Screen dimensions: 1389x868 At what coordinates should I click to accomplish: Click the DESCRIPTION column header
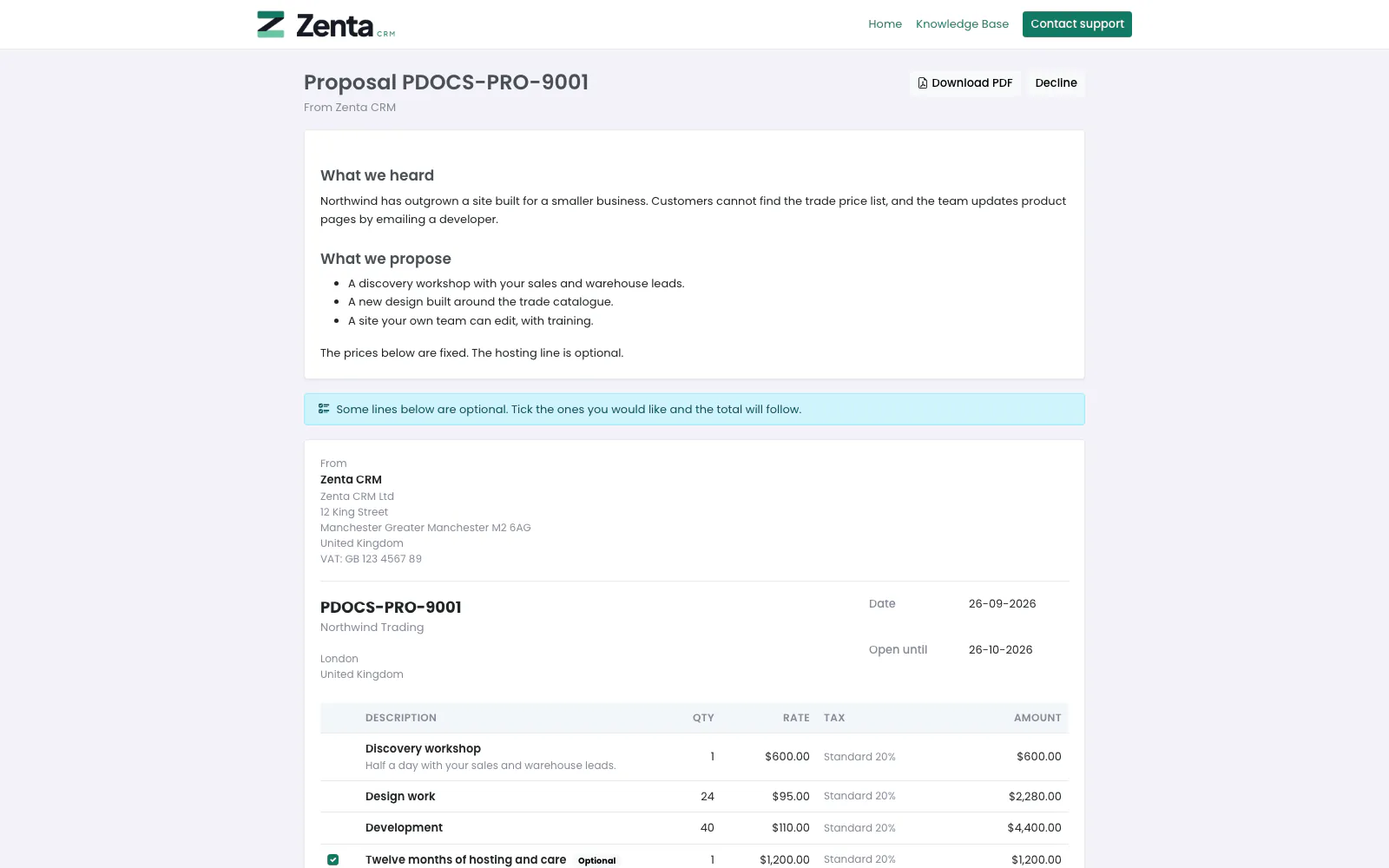[401, 718]
